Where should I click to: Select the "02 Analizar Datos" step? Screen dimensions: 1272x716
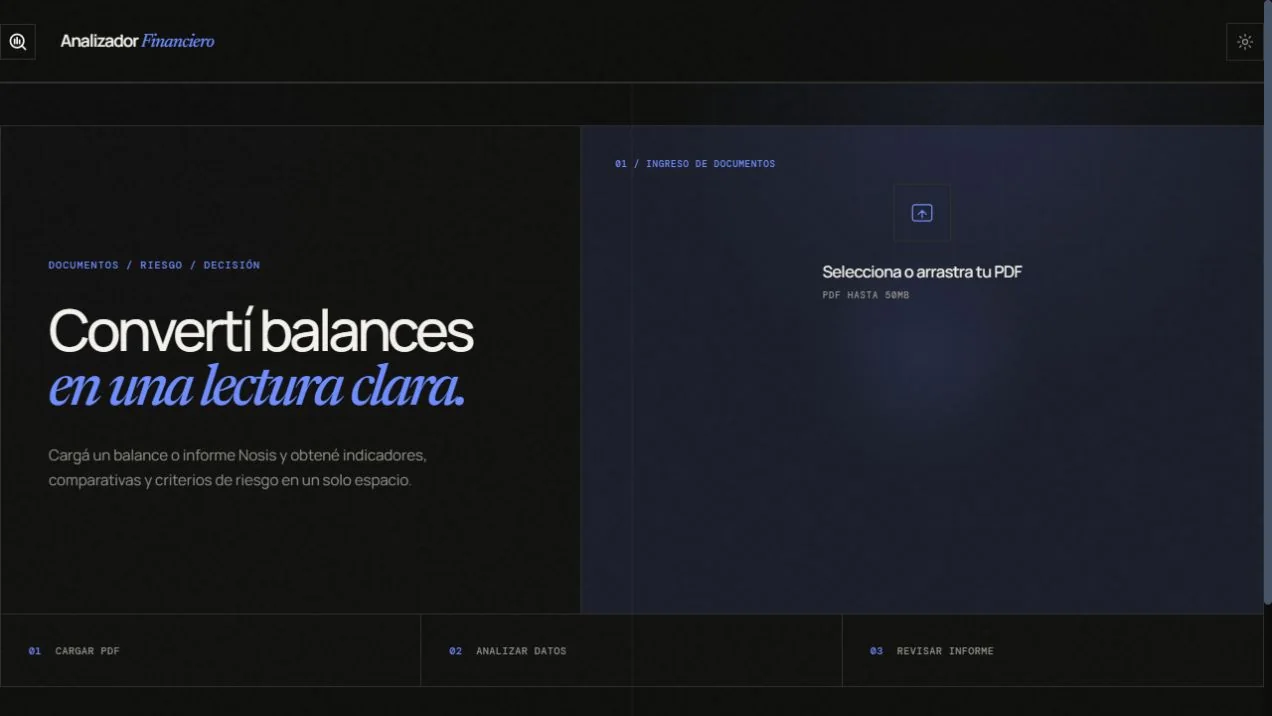click(x=631, y=650)
